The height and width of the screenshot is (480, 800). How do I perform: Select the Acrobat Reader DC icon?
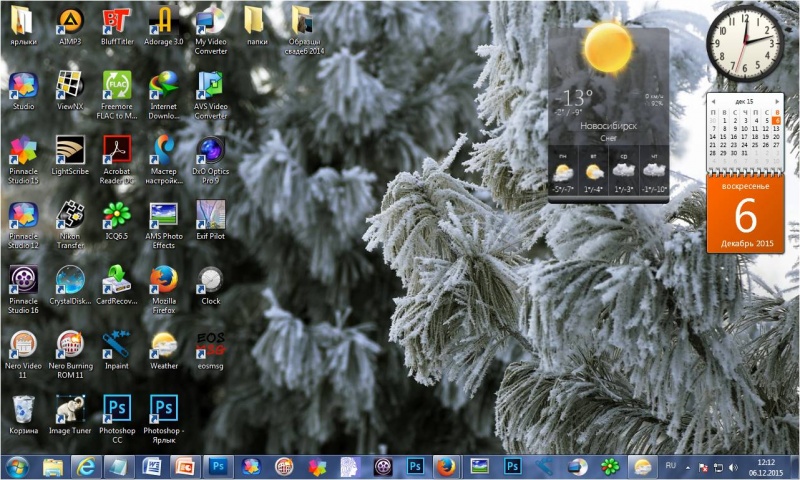click(x=117, y=150)
